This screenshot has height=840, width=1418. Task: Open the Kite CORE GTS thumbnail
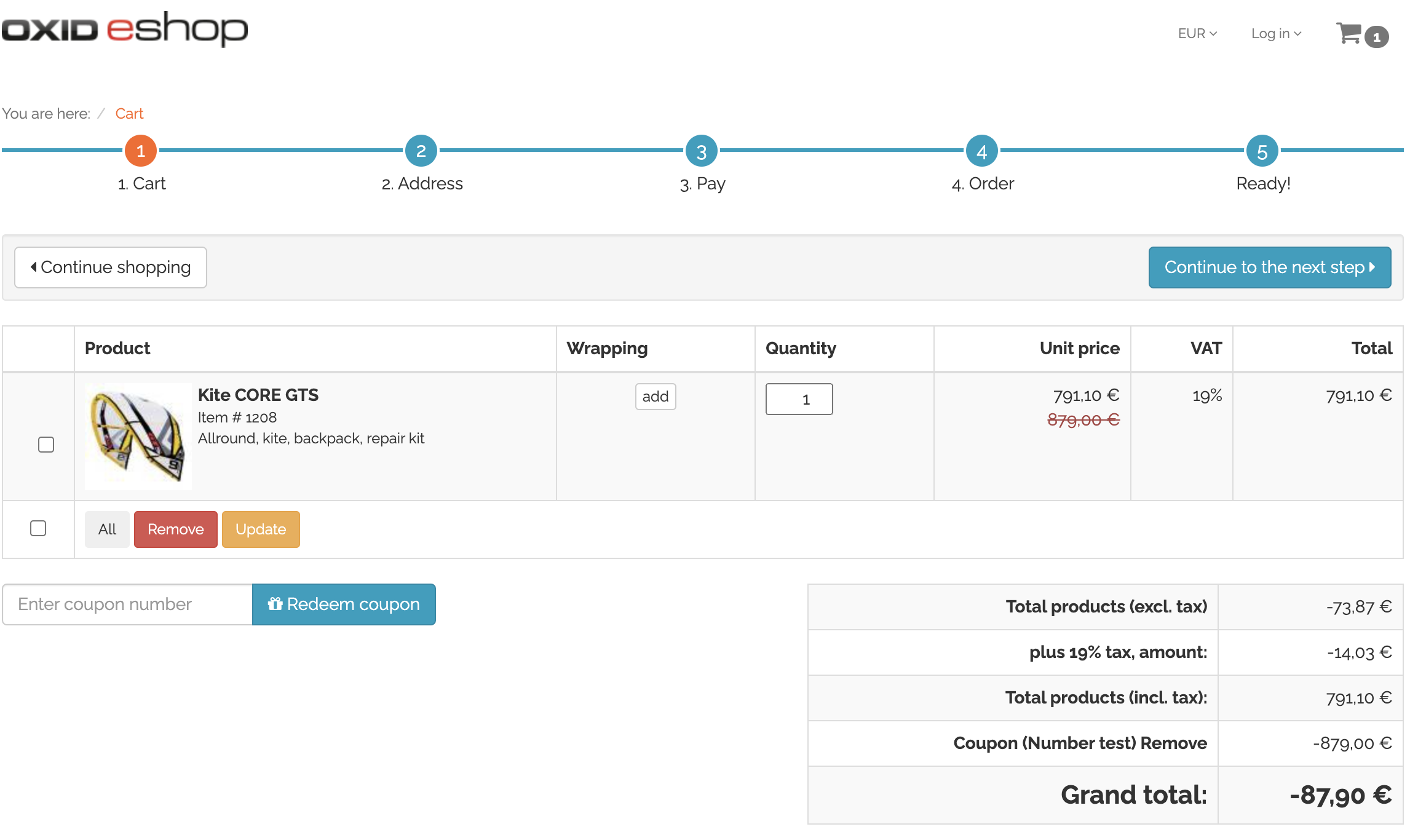click(138, 437)
